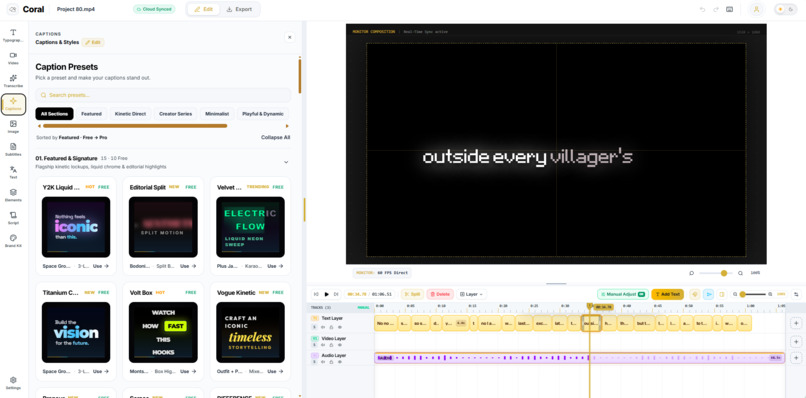Open the Elements sidebar tool
The height and width of the screenshot is (398, 806).
13,195
